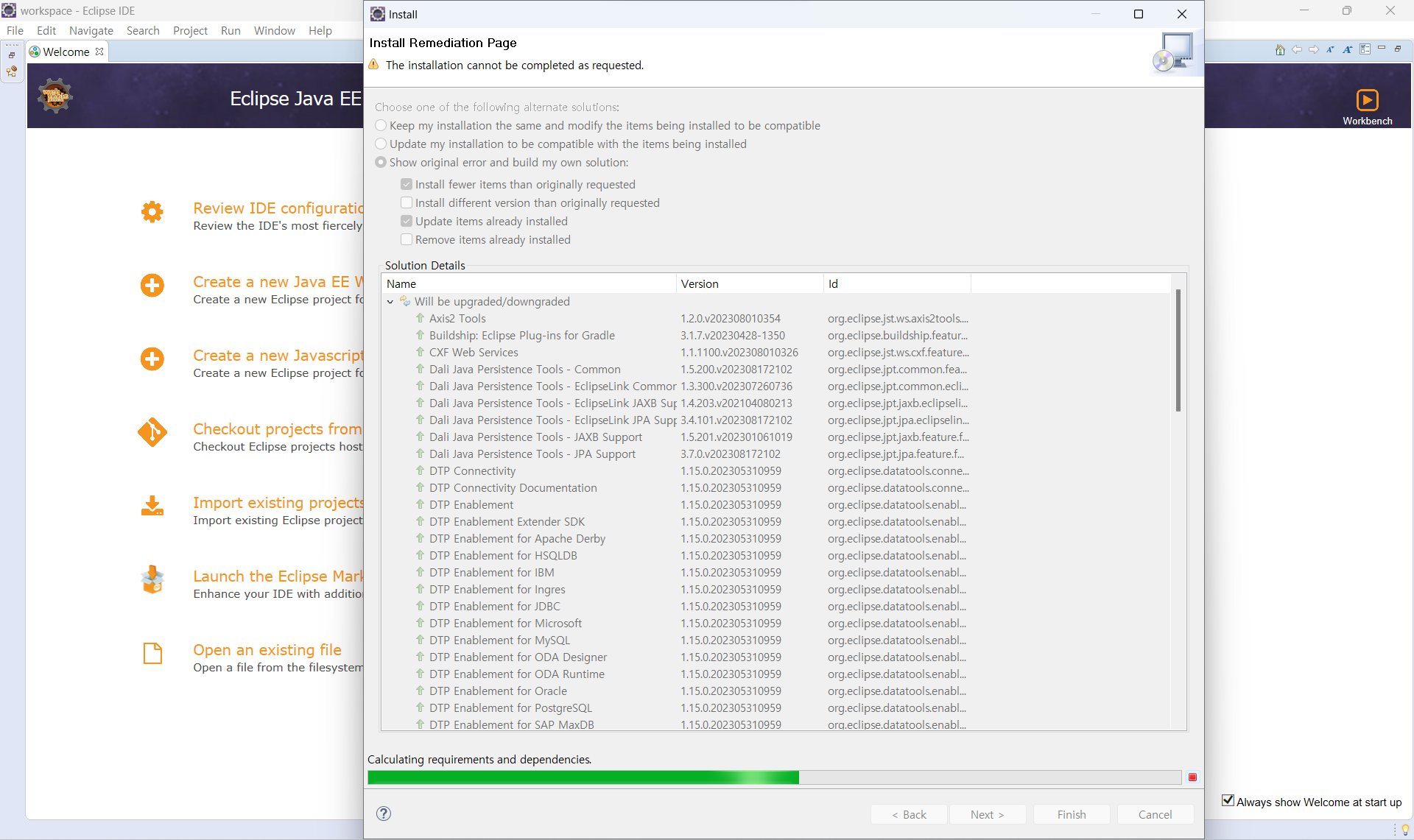Click the plus icon beside Create a new Java EE
The width and height of the screenshot is (1414, 840).
point(152,285)
